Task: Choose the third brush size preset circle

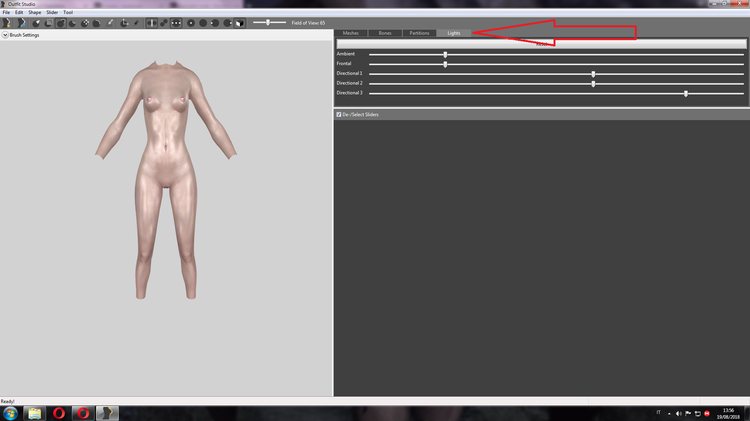Action: coord(215,23)
